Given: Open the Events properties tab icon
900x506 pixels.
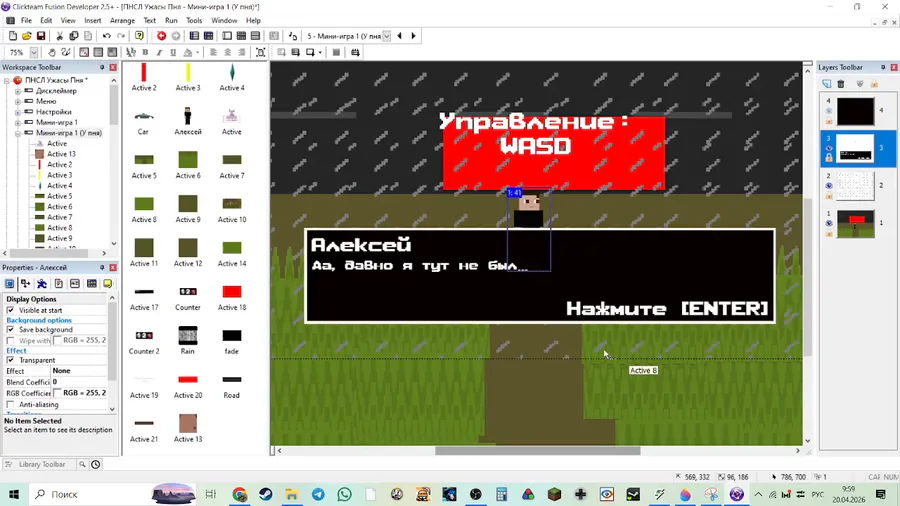Looking at the screenshot, I should point(91,283).
